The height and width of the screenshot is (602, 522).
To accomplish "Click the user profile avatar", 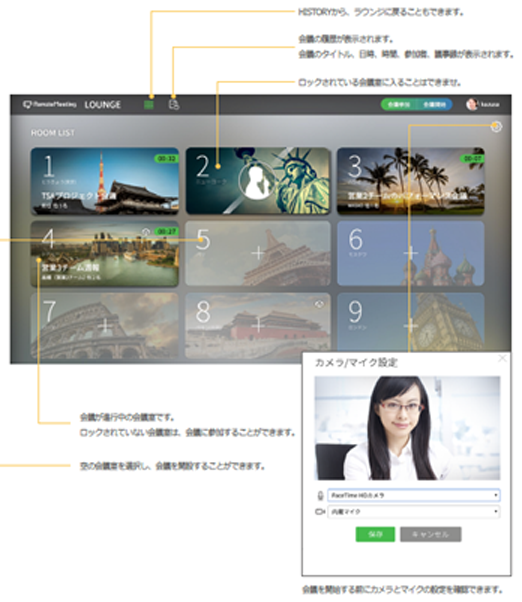I will click(x=472, y=104).
